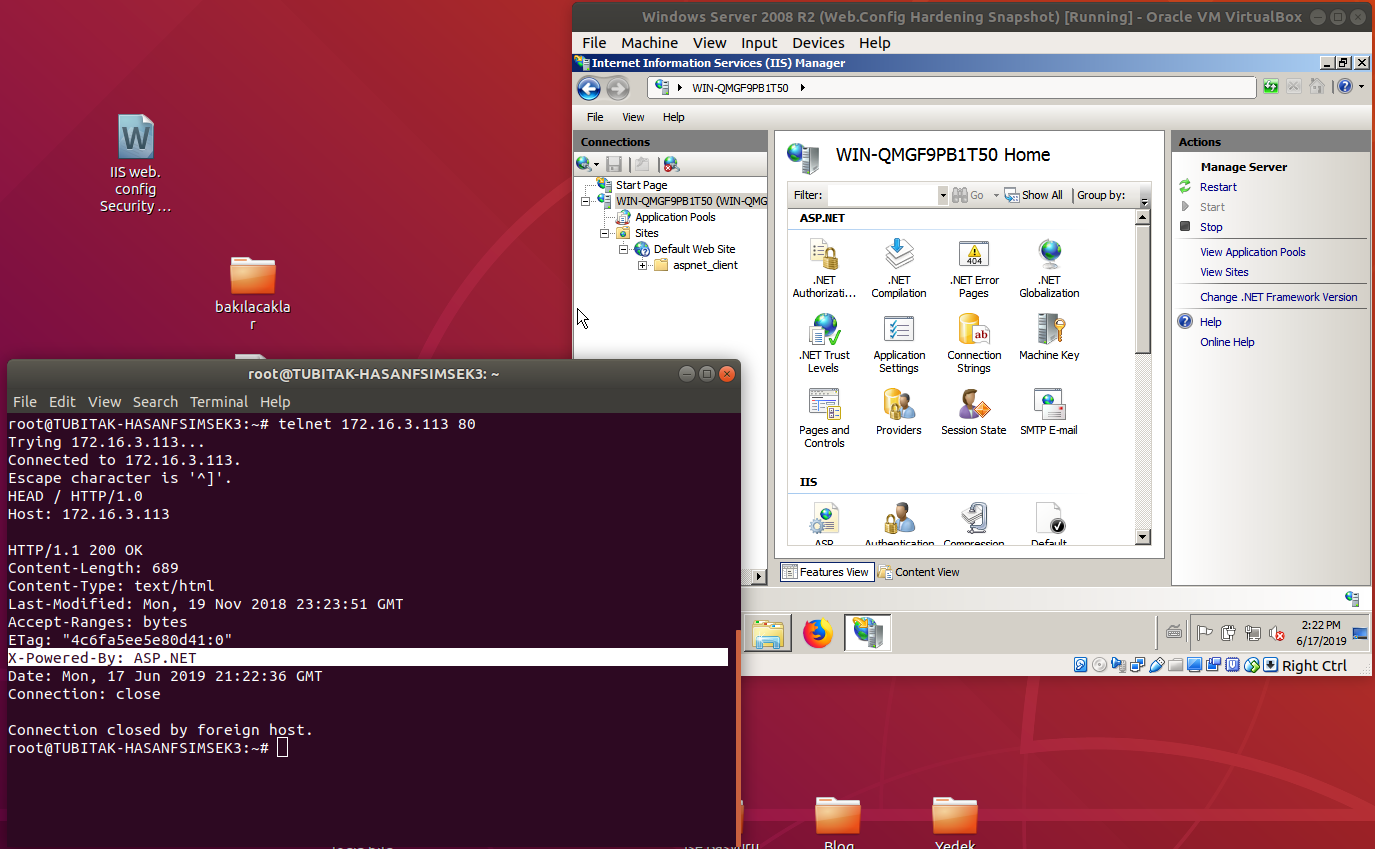Click View Sites link

[1224, 272]
